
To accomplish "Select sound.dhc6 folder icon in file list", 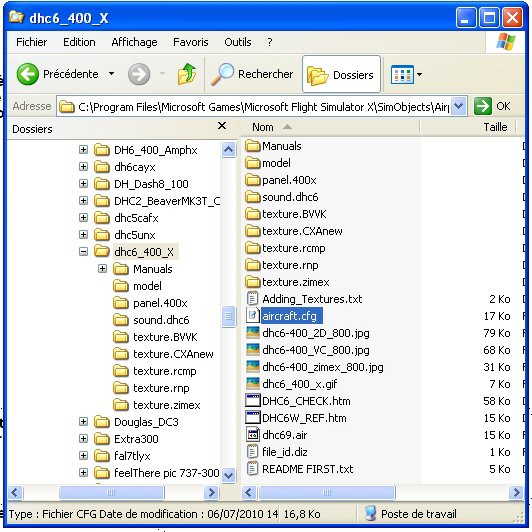I will click(x=252, y=197).
